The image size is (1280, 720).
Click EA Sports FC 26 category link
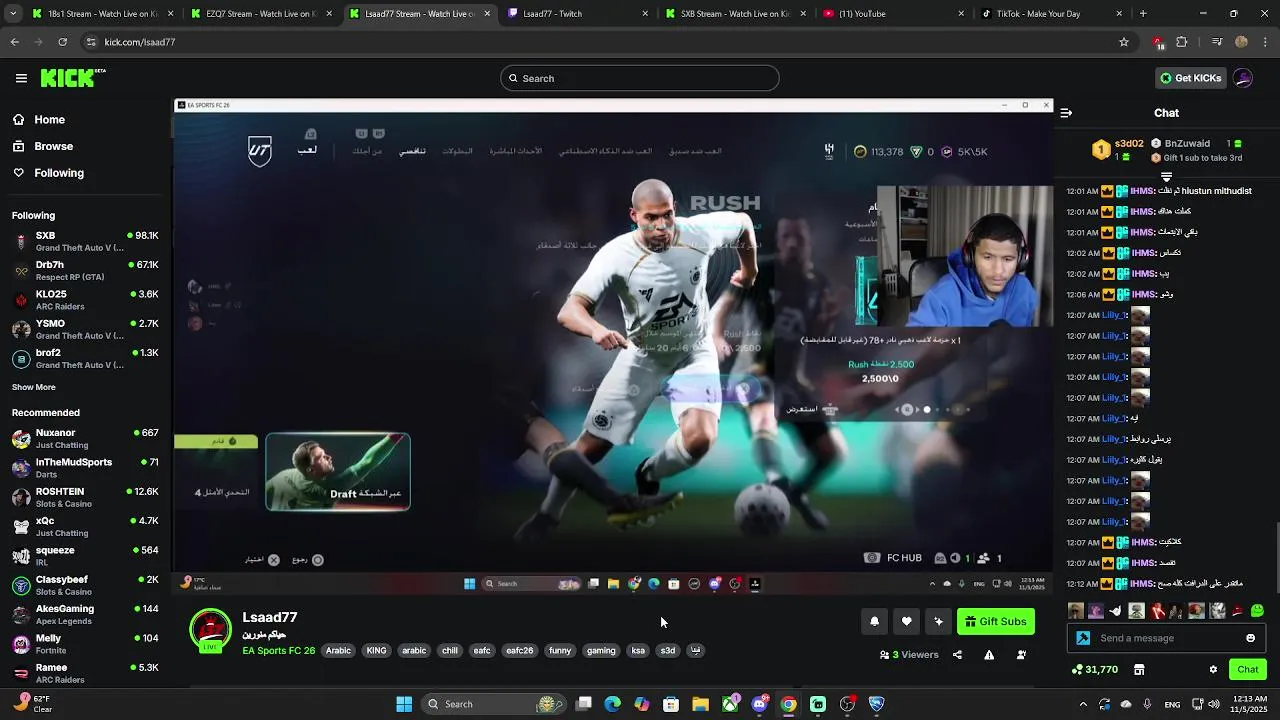tap(278, 650)
